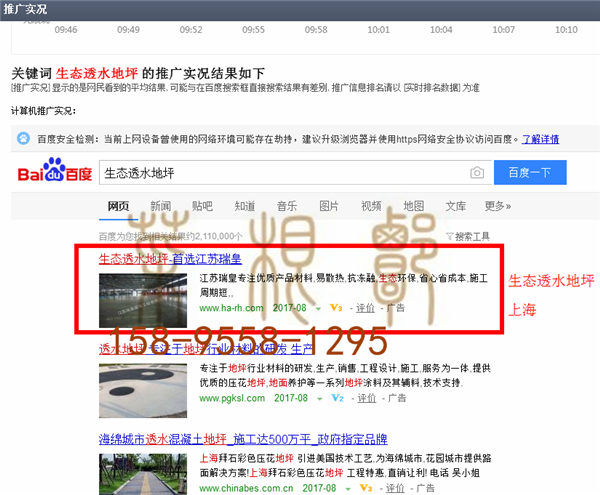Open the yin-yang pavement thumbnail
The height and width of the screenshot is (495, 600).
(x=143, y=391)
